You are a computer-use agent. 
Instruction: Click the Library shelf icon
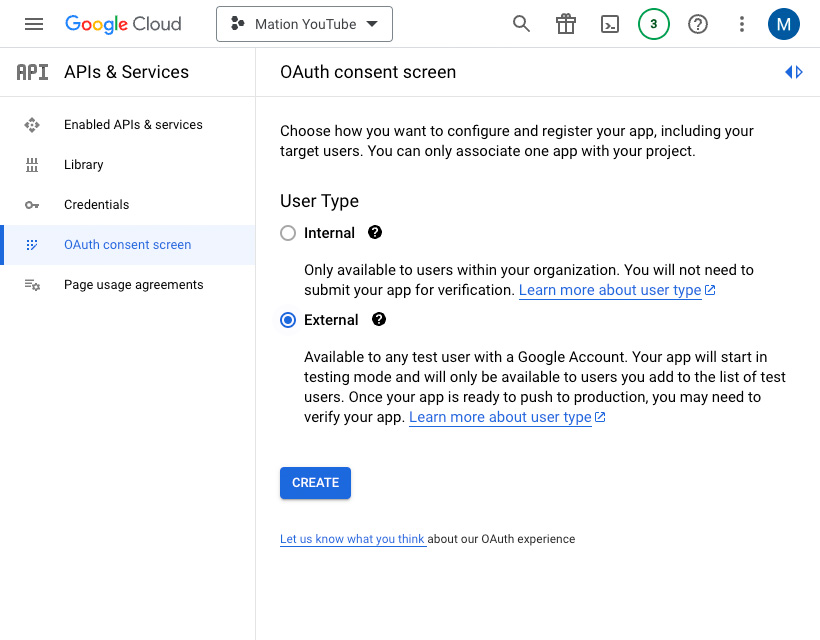32,165
